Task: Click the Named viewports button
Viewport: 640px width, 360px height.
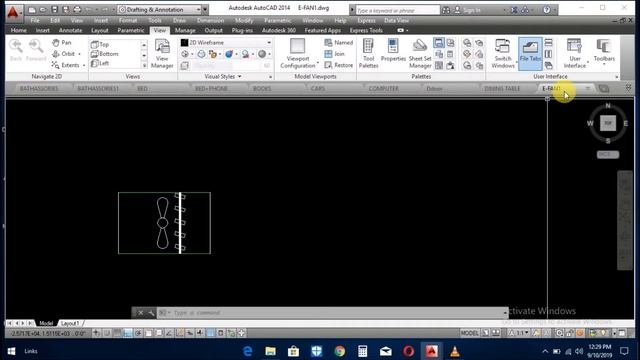Action: 338,42
